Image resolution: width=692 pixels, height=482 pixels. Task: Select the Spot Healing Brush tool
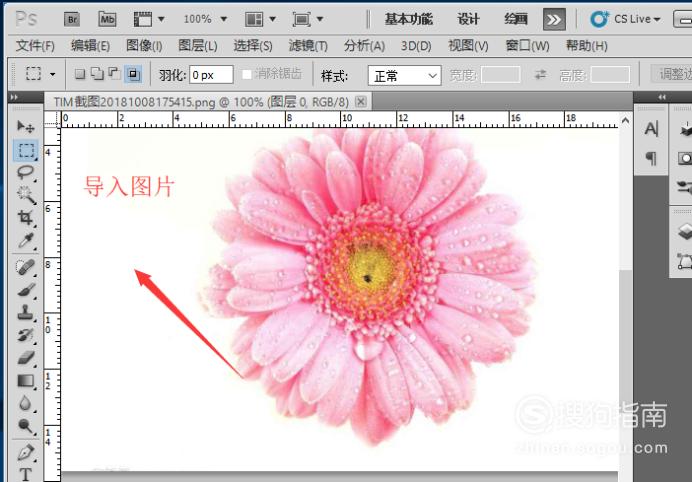click(x=26, y=267)
